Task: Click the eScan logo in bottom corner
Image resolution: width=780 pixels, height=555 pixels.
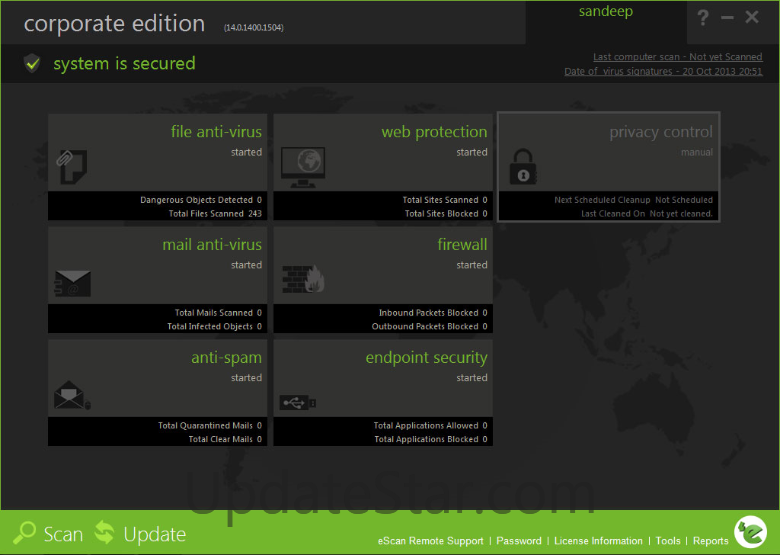Action: pyautogui.click(x=750, y=533)
